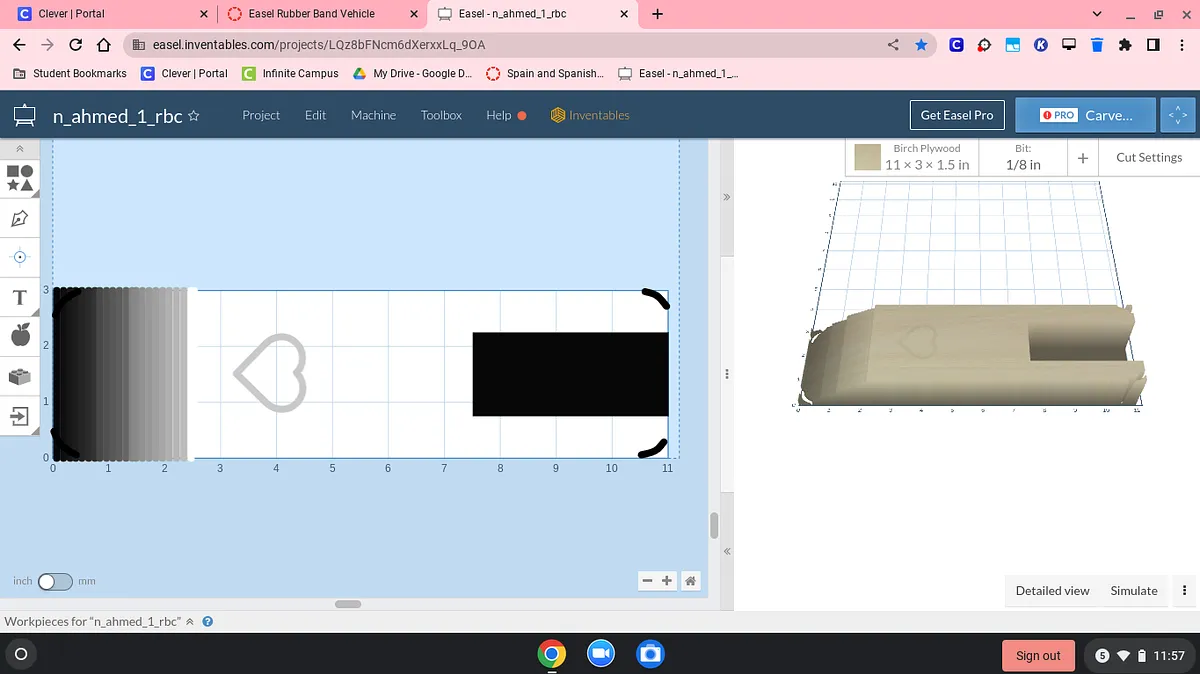Star the n_ahmed_1_rbc project
The image size is (1200, 674).
[x=194, y=116]
